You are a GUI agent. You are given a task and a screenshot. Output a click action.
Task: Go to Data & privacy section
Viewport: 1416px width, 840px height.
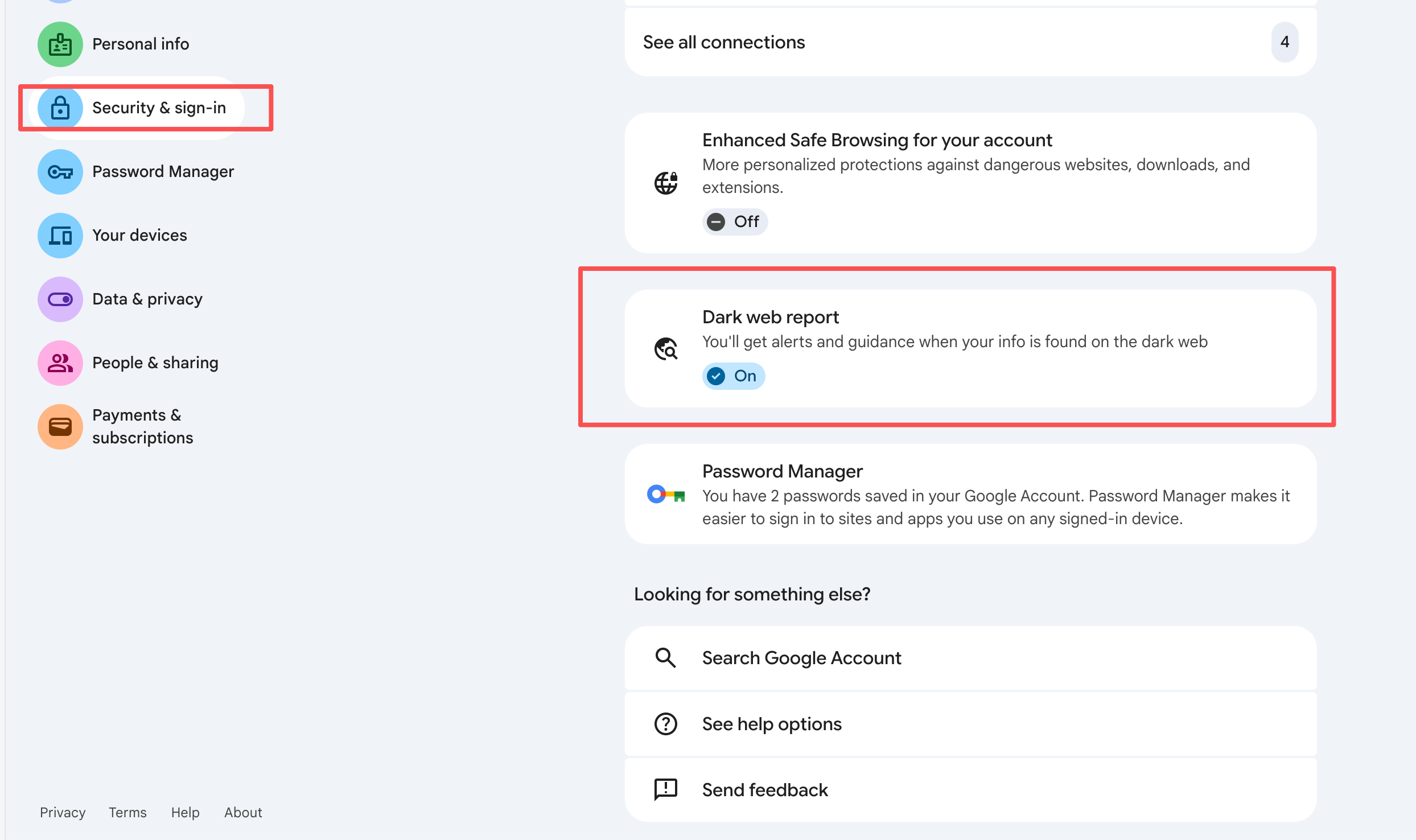pyautogui.click(x=147, y=299)
